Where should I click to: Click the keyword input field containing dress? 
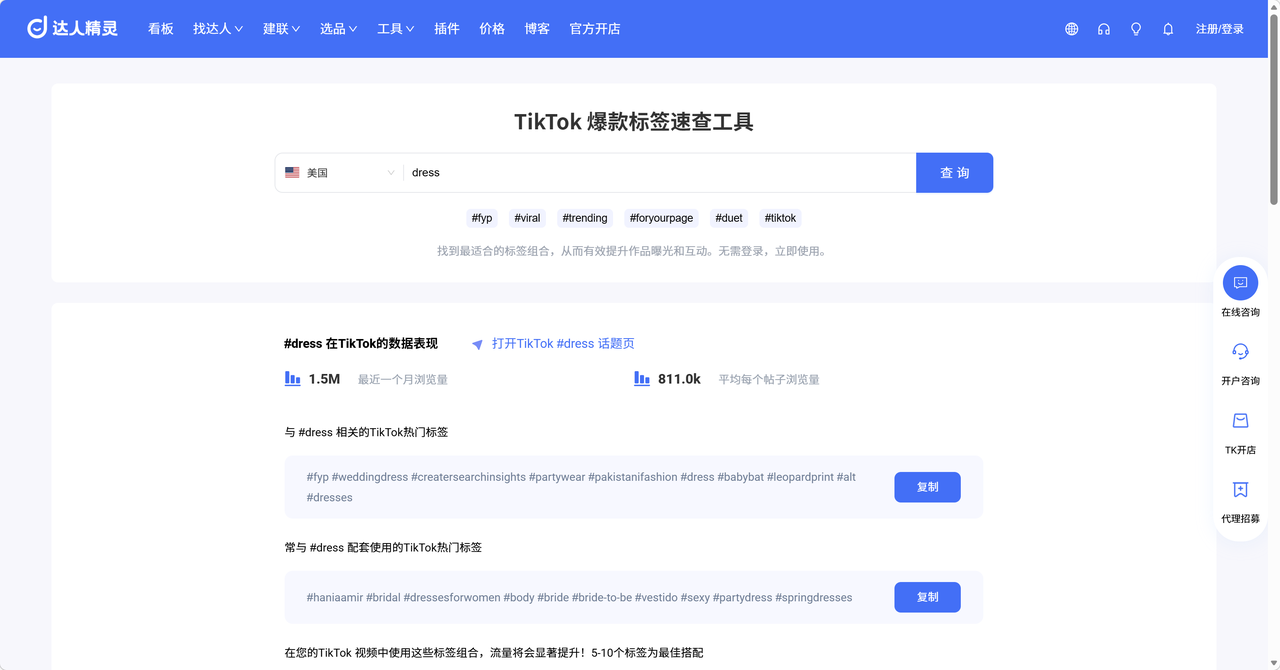660,173
